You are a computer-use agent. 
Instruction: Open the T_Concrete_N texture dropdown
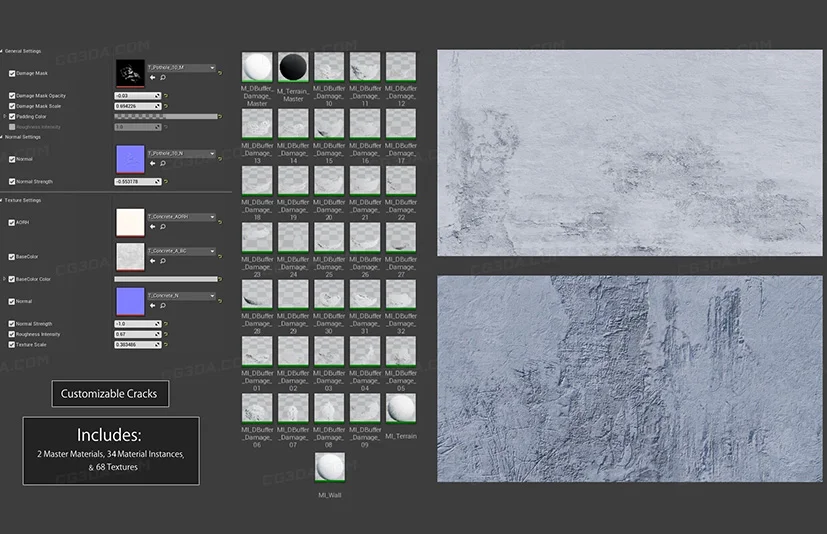[181, 296]
